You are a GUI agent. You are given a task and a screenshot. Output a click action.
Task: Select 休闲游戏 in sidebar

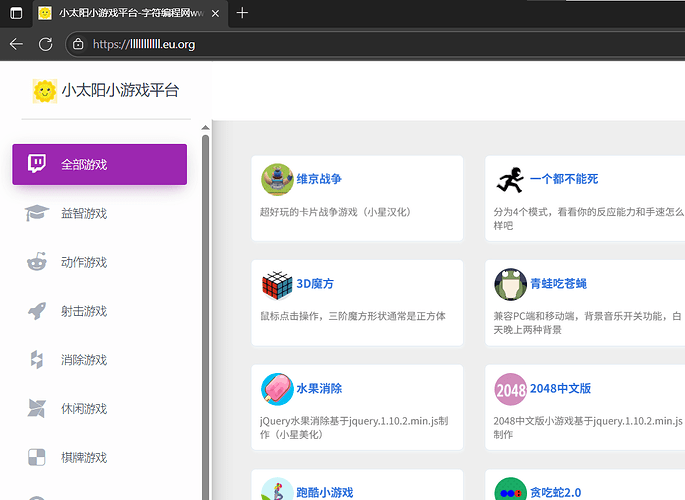click(83, 409)
